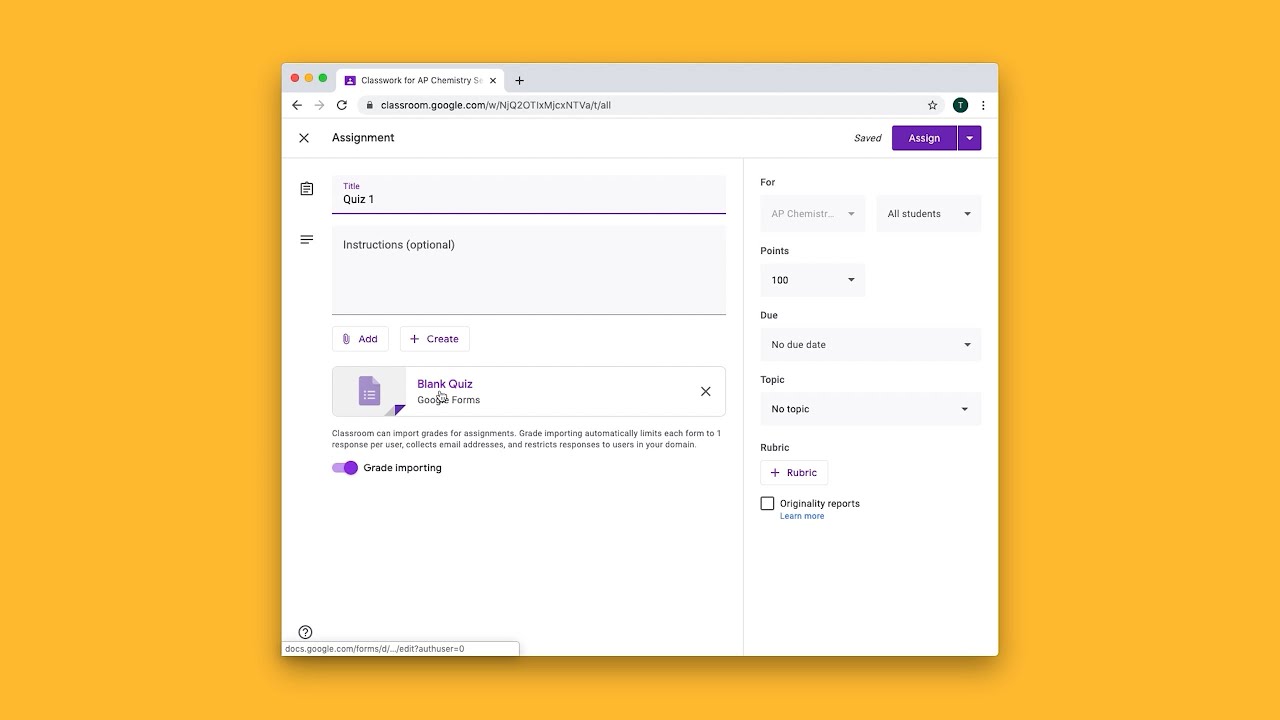Add a rubric using the Rubric button
This screenshot has height=720, width=1280.
point(793,472)
